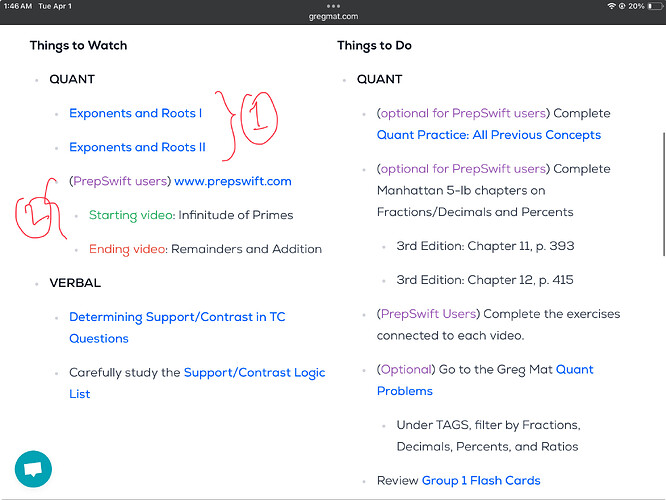Image resolution: width=666 pixels, height=500 pixels.
Task: Tap the orientation lock status icon
Action: [x=622, y=6]
